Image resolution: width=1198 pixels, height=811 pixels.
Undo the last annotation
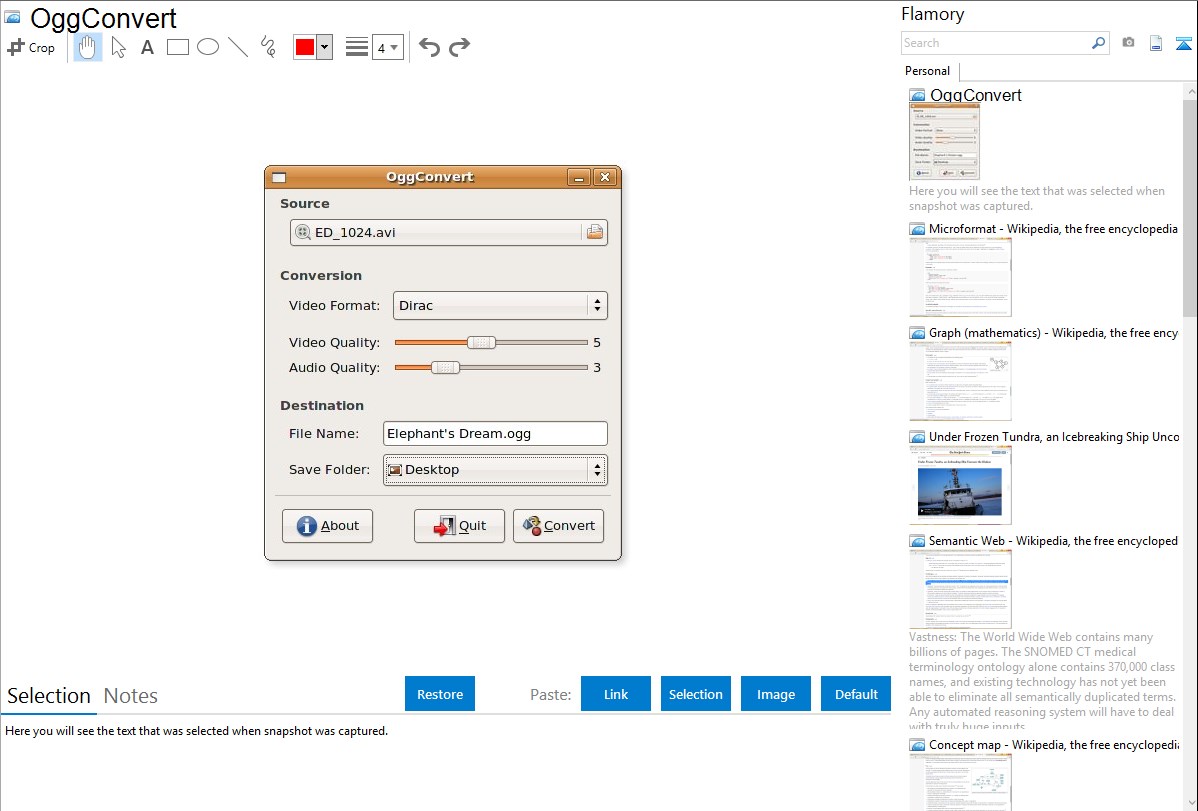pyautogui.click(x=429, y=47)
